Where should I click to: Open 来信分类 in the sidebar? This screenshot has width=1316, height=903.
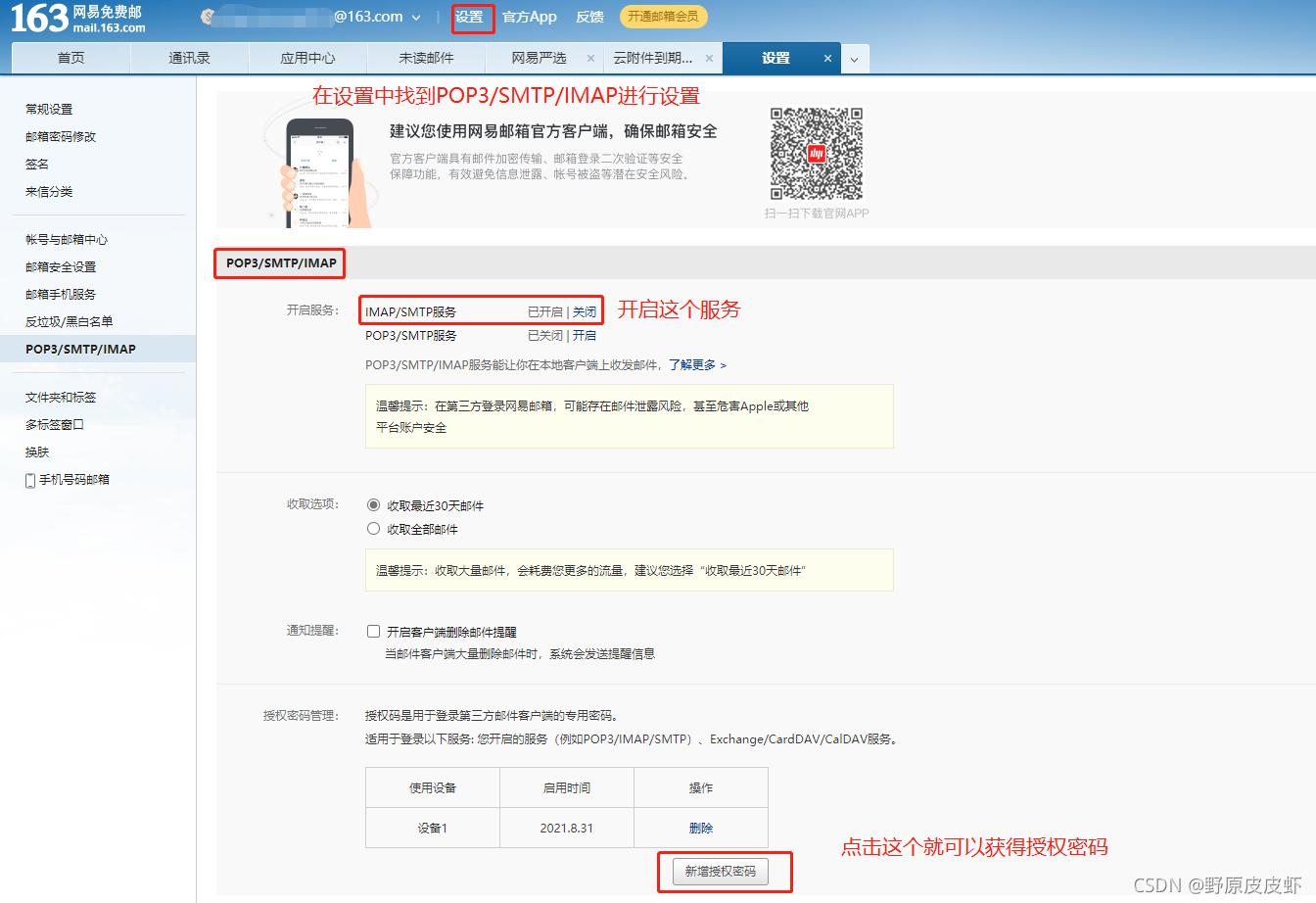click(x=49, y=192)
